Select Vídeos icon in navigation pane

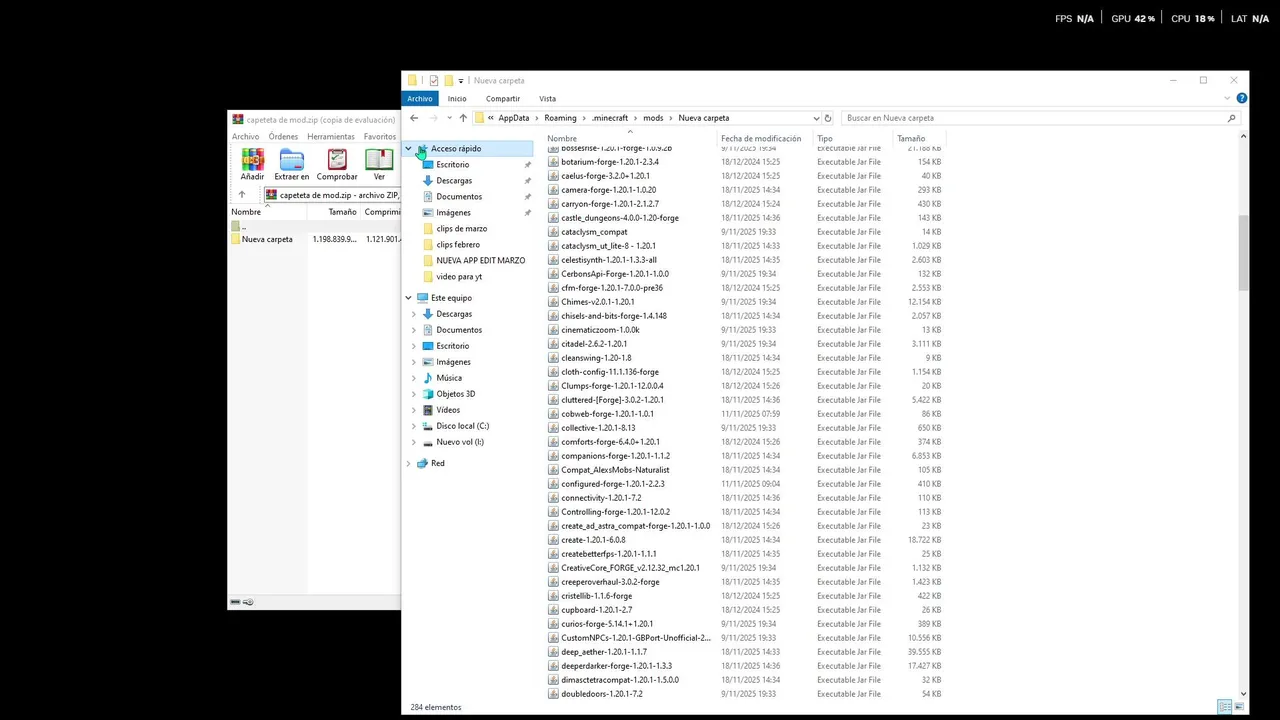[x=428, y=410]
